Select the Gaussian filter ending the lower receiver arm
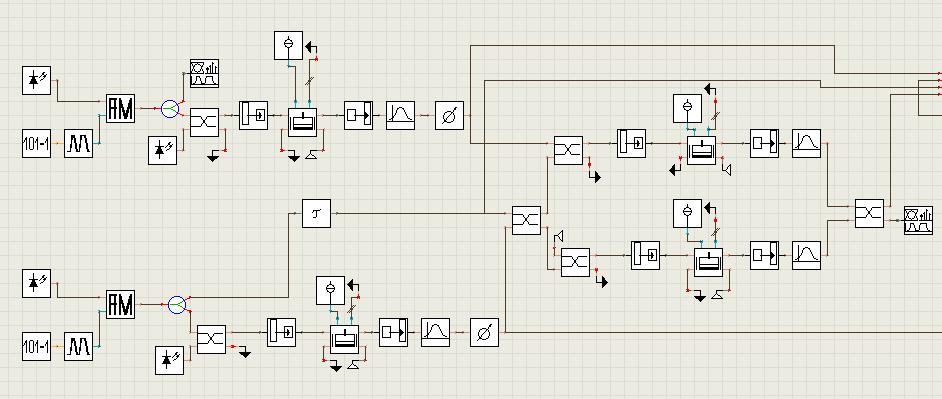This screenshot has width=942, height=399. coord(806,255)
